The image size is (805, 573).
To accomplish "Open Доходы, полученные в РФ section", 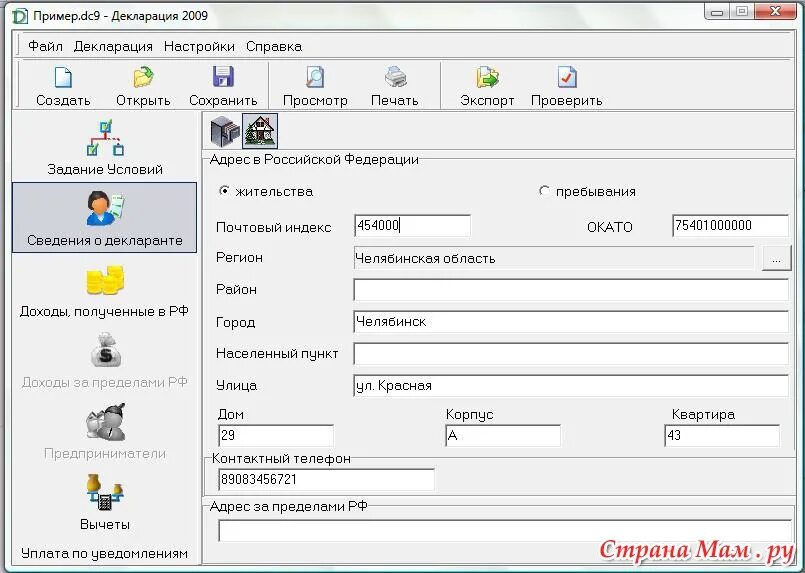I will tap(105, 291).
